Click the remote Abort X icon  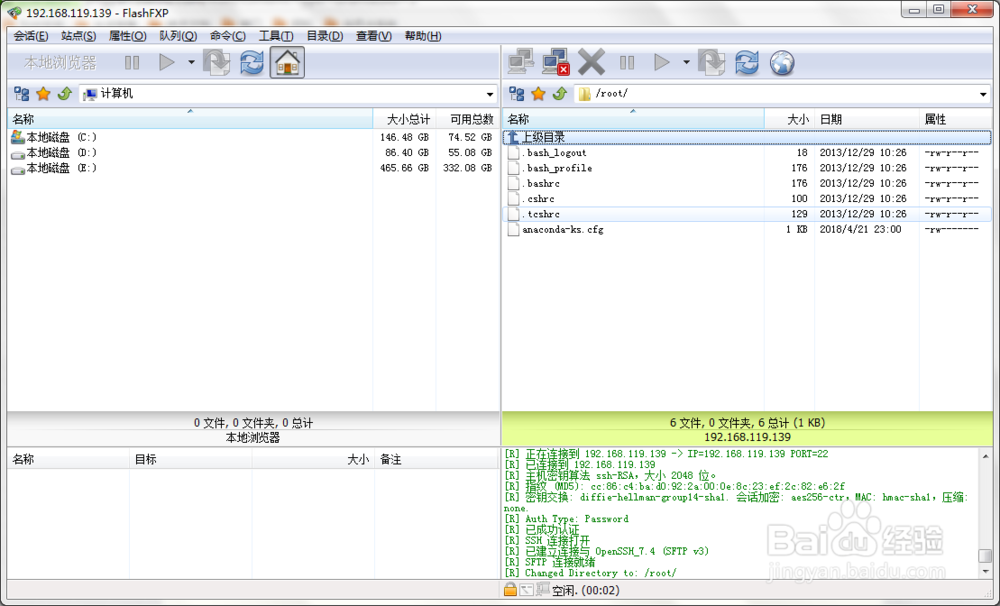click(591, 63)
